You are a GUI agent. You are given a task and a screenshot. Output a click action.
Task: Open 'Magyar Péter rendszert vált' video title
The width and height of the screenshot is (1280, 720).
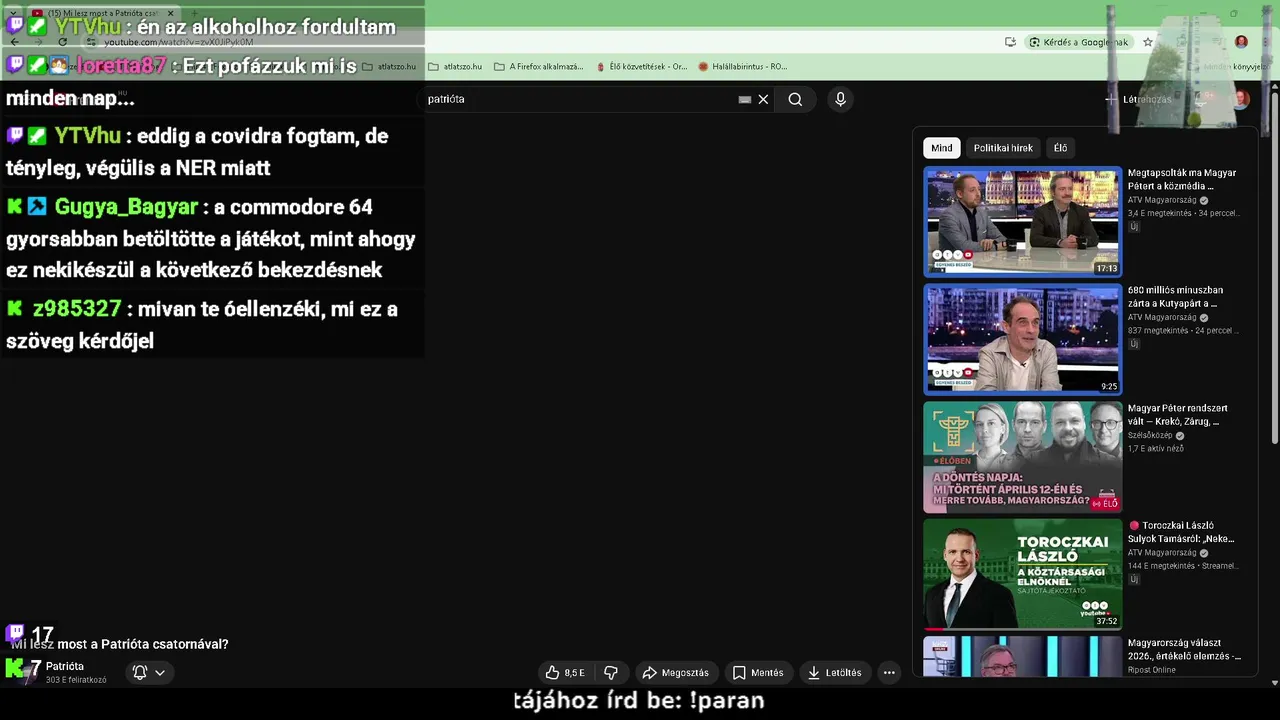[x=1178, y=415]
